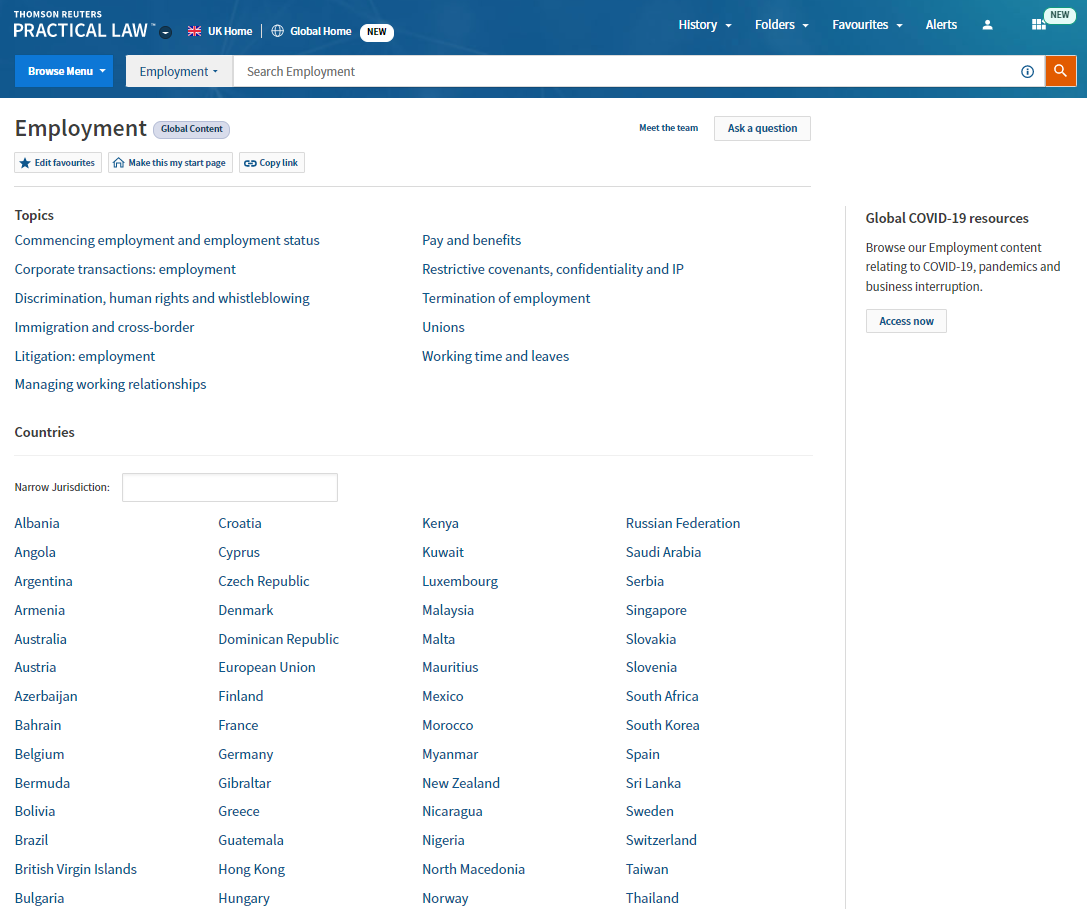Click the orange search magnifier button
This screenshot has height=909, width=1087.
[x=1060, y=71]
